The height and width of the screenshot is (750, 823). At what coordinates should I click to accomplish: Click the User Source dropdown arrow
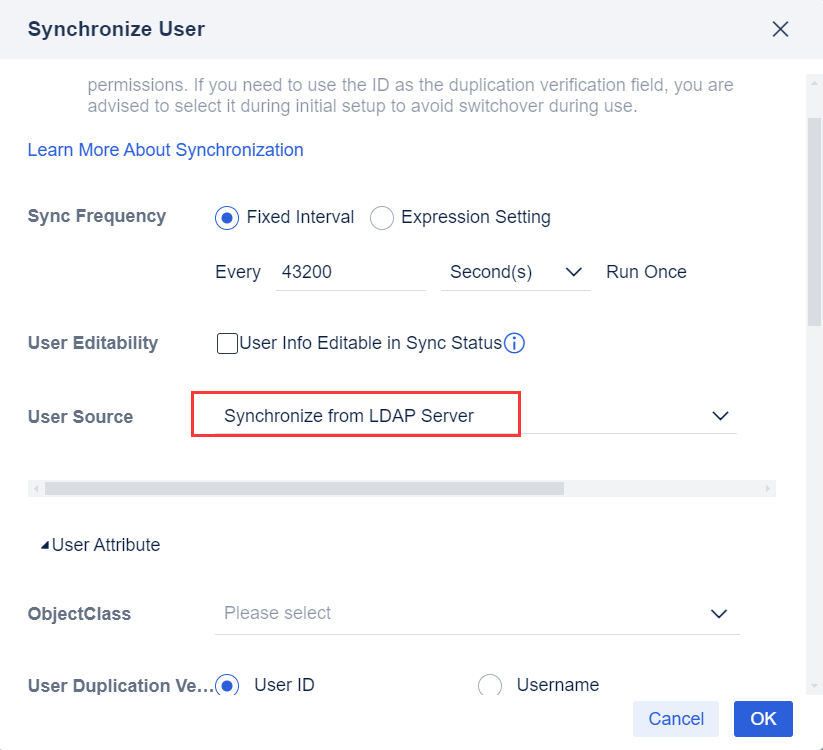[x=720, y=416]
